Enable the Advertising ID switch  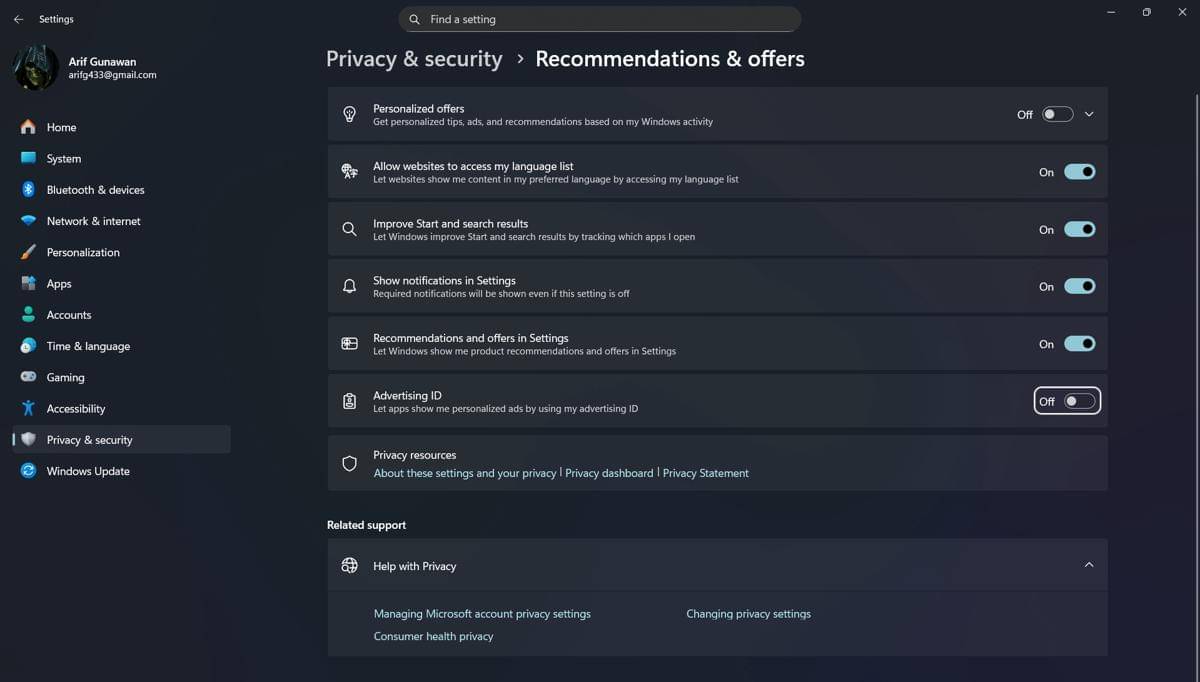(x=1079, y=401)
